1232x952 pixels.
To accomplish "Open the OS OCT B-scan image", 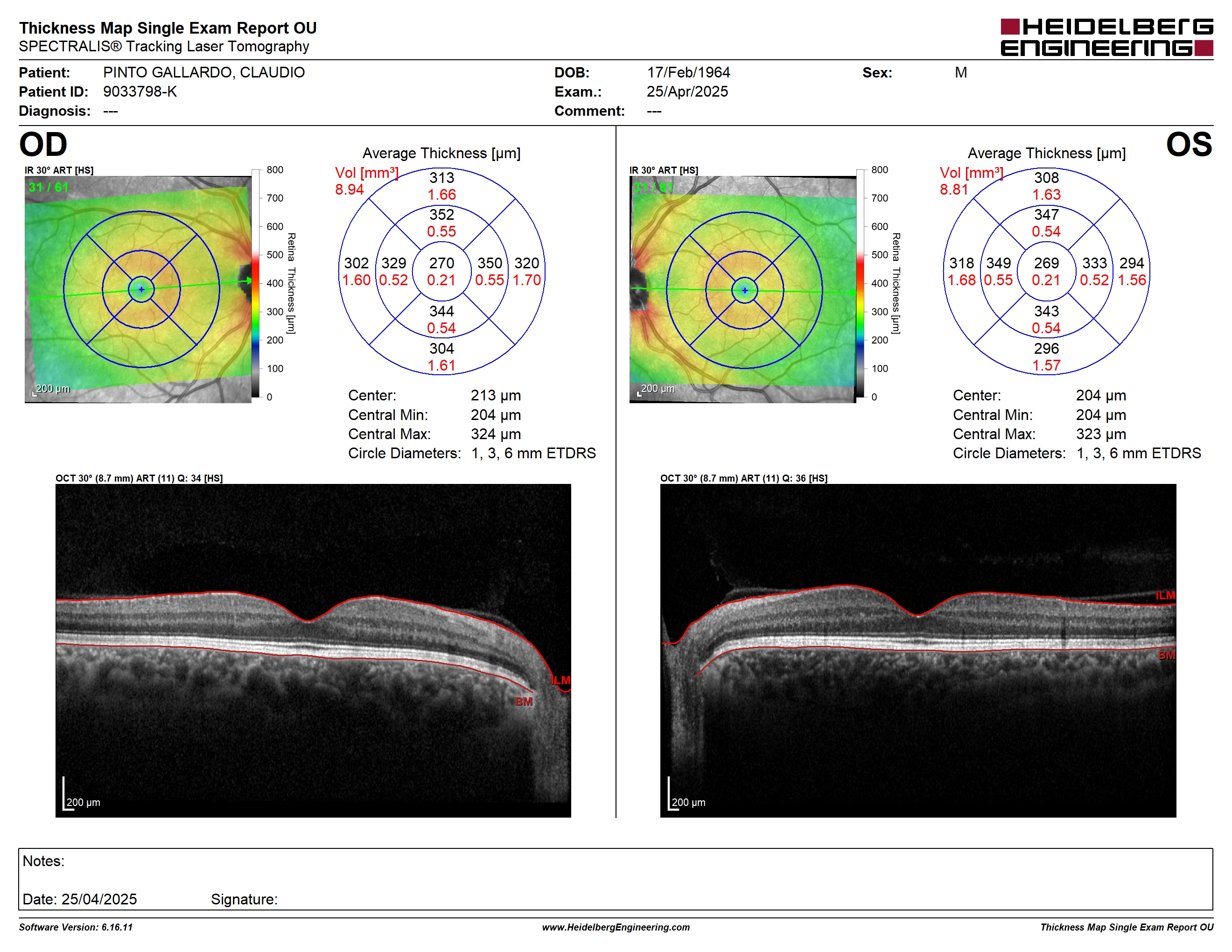I will pos(918,650).
